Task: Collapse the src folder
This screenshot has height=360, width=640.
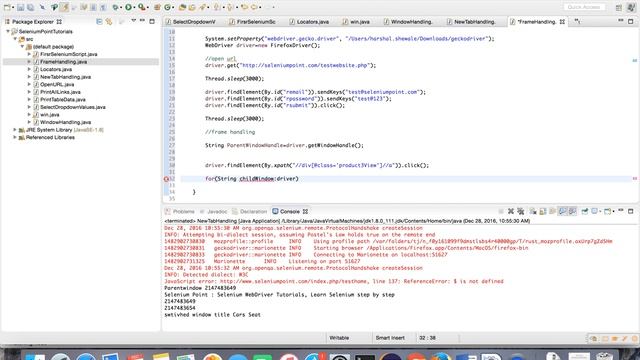Action: (16, 39)
